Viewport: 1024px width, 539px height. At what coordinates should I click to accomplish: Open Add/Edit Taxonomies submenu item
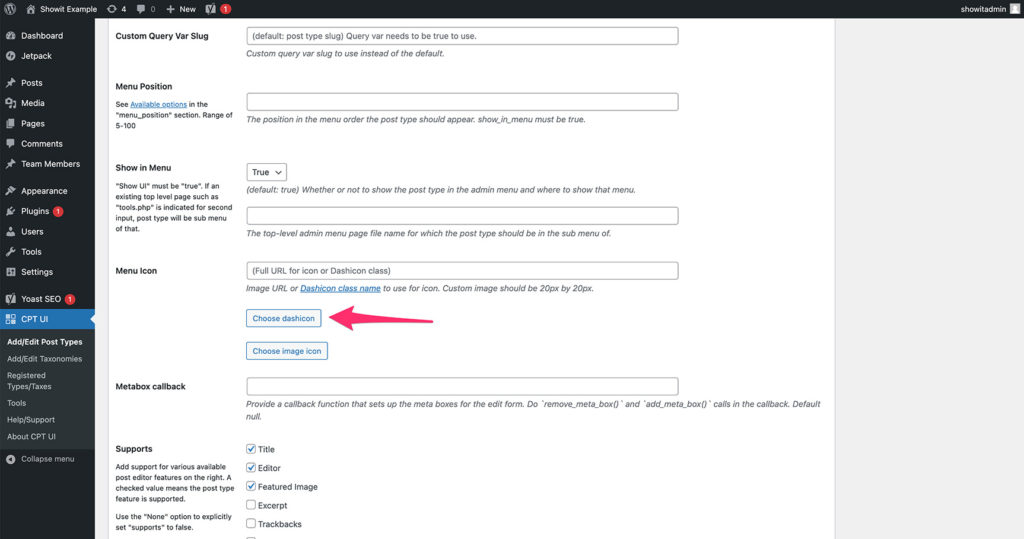44,359
